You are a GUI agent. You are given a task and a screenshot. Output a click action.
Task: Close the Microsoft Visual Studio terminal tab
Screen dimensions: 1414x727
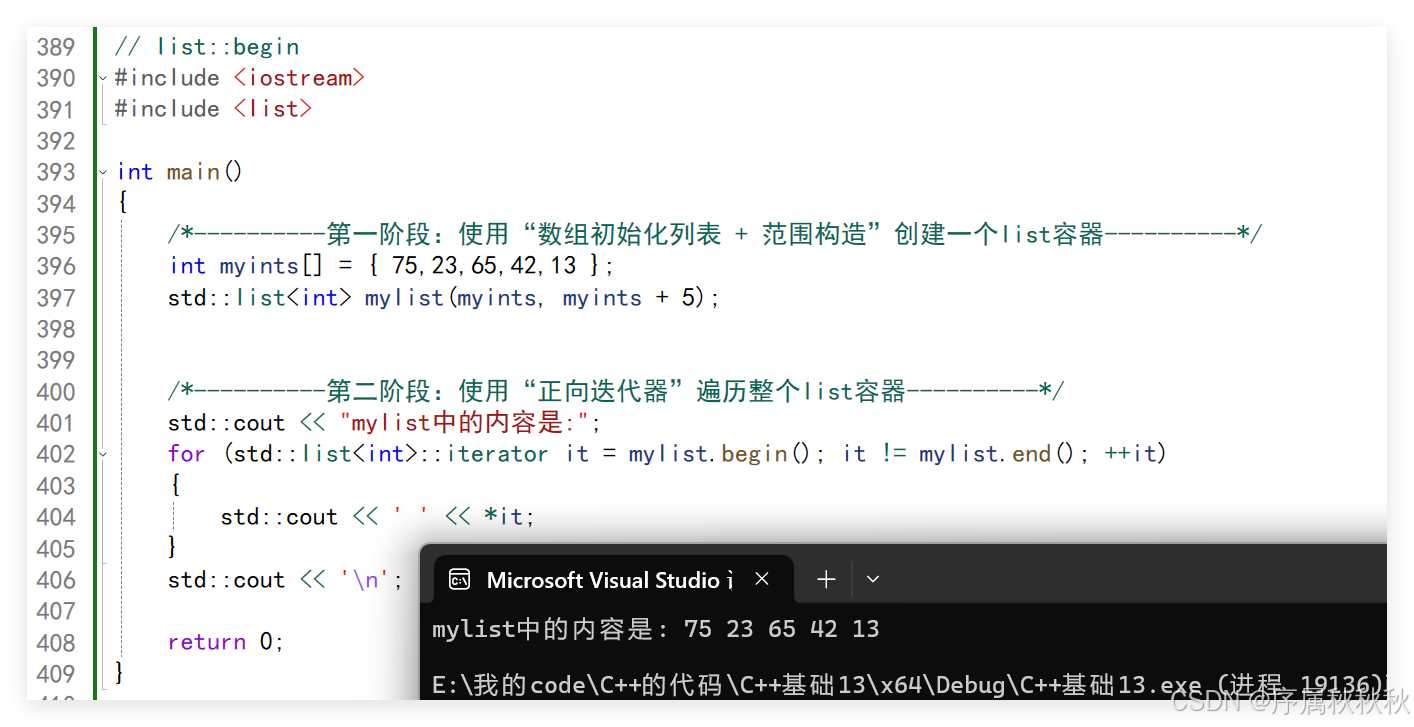click(762, 579)
